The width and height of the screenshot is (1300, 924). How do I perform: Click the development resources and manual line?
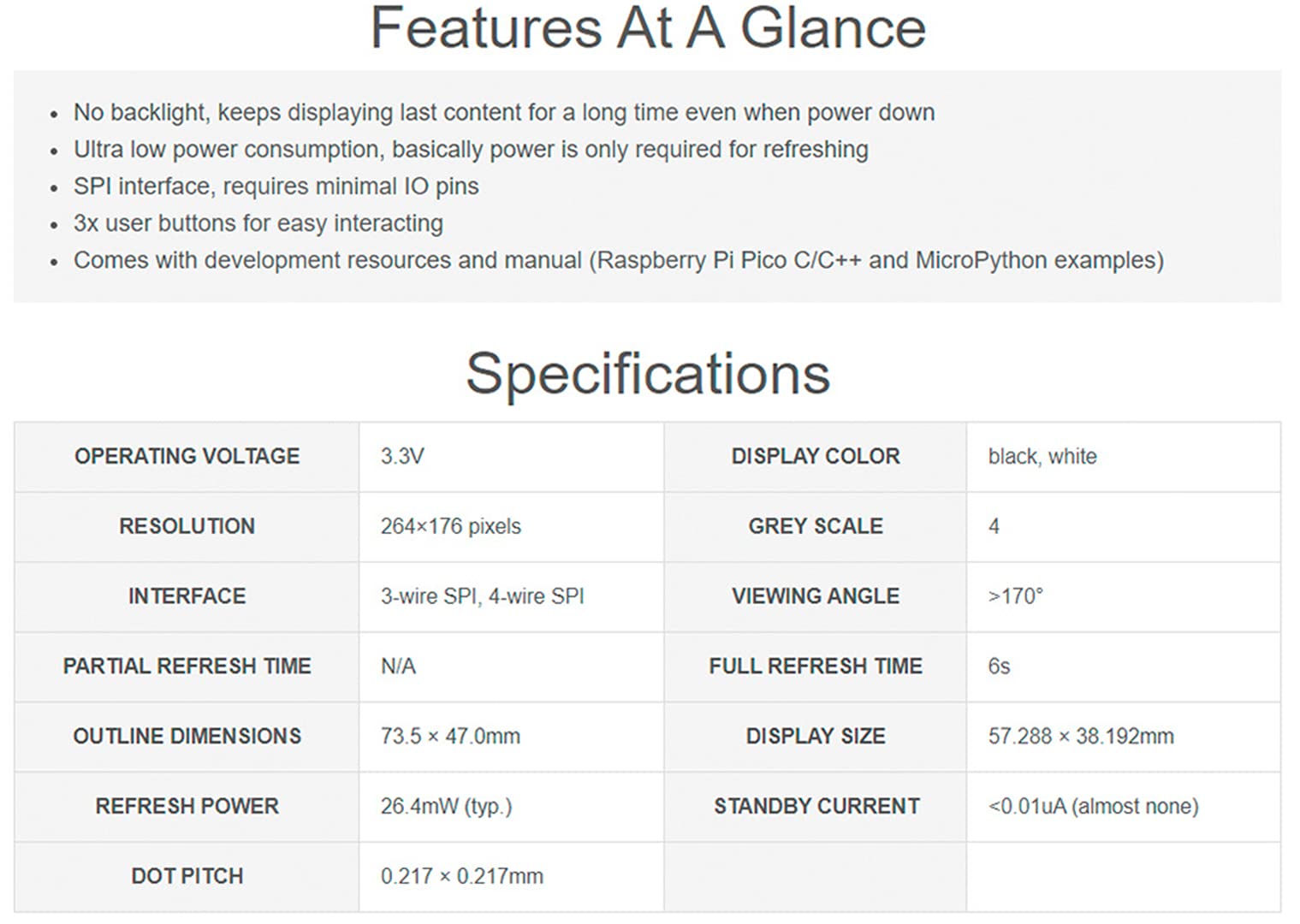(x=619, y=260)
